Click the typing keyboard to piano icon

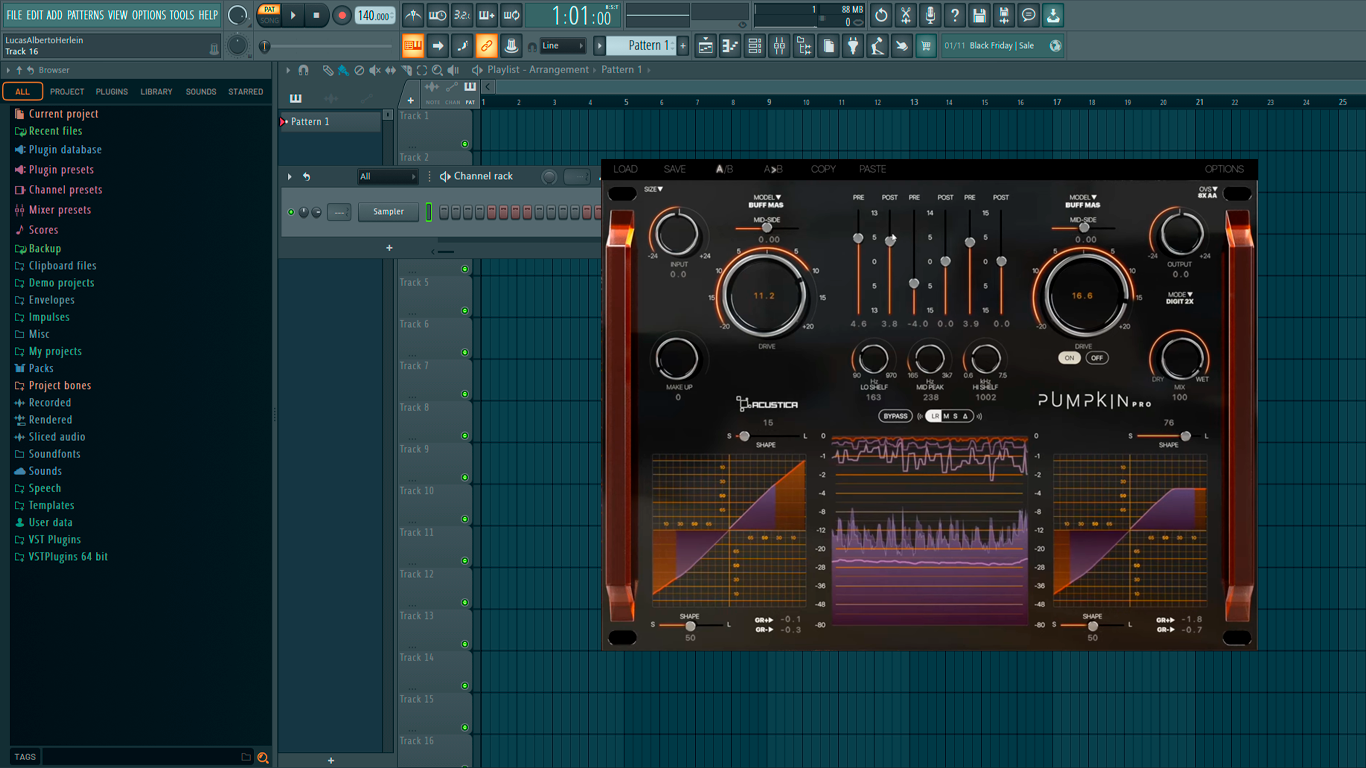pos(413,46)
